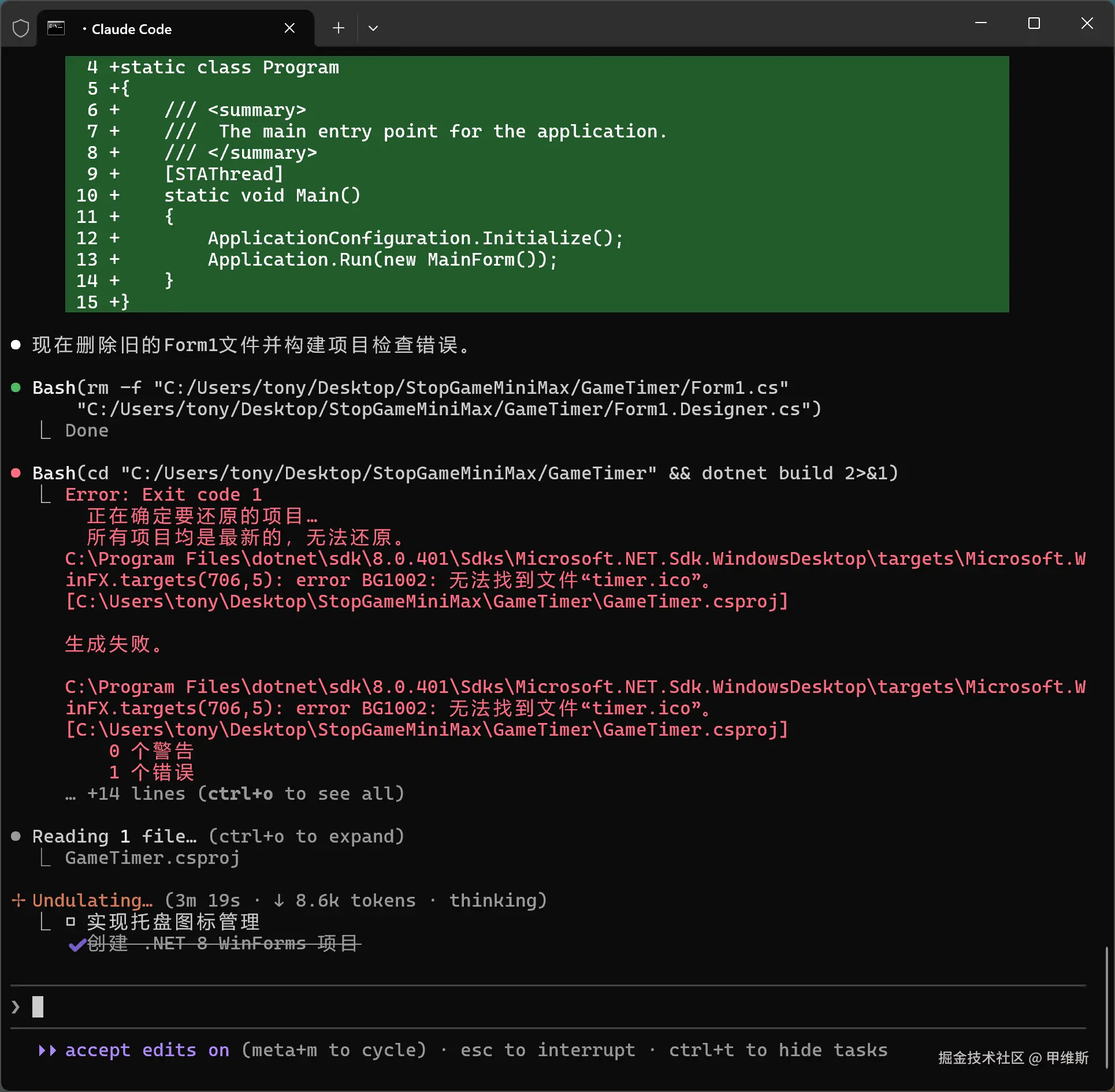Toggle accept edits on mode

(x=147, y=1050)
